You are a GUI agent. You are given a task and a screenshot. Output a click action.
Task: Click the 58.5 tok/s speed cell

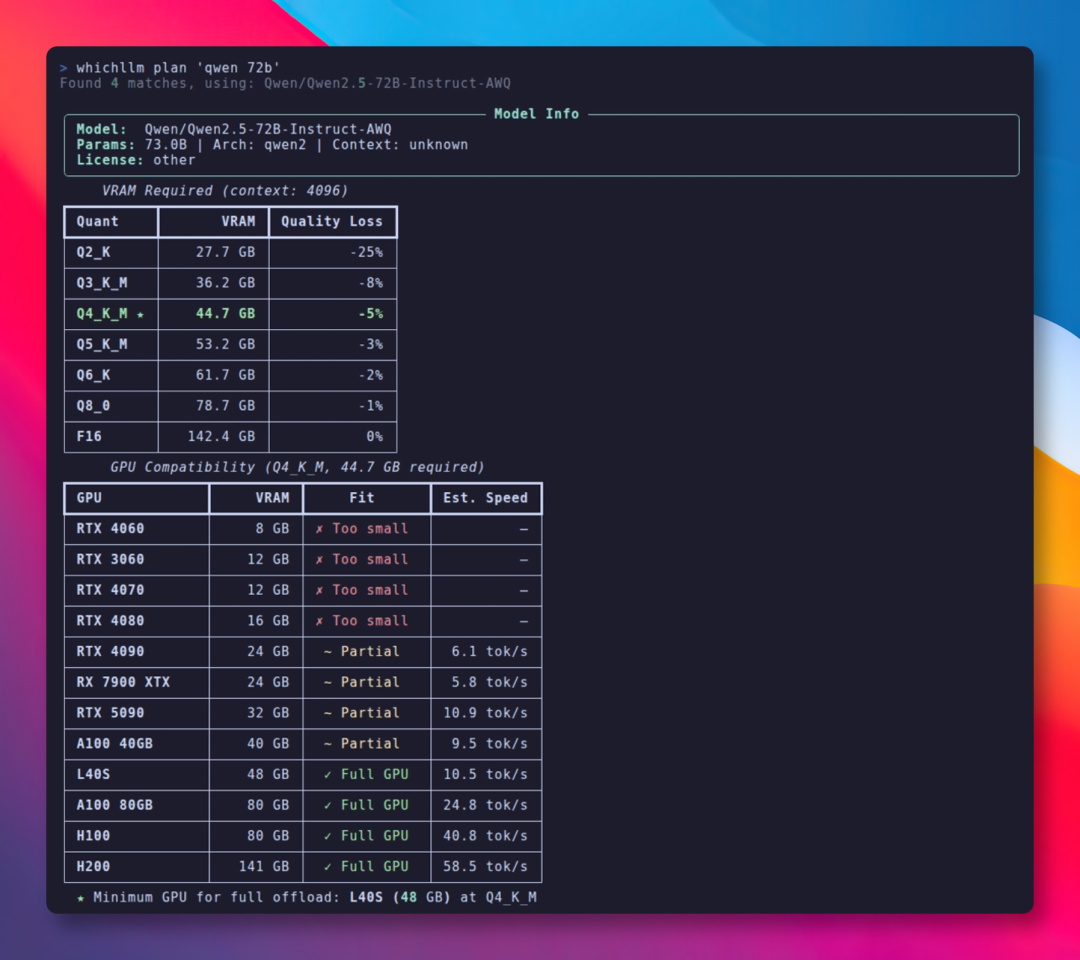[x=485, y=866]
